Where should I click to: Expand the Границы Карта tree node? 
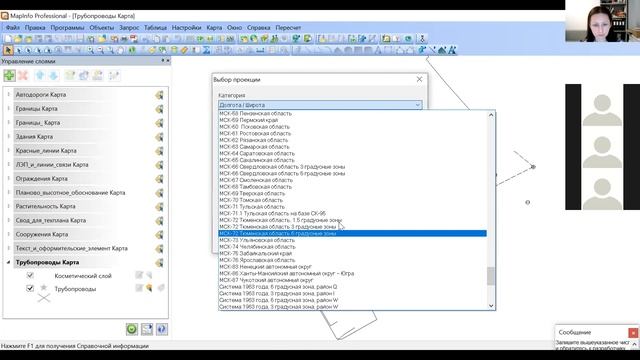pyautogui.click(x=9, y=108)
